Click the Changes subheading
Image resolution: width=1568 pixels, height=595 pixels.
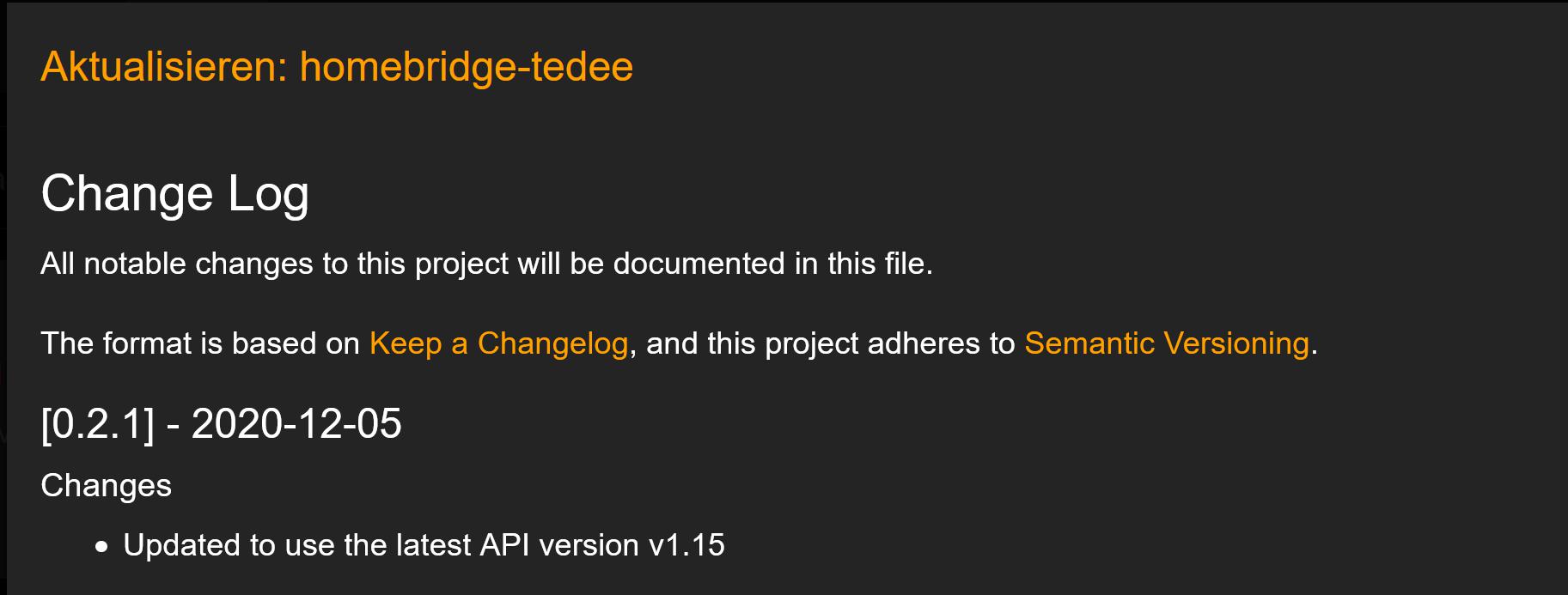[106, 486]
